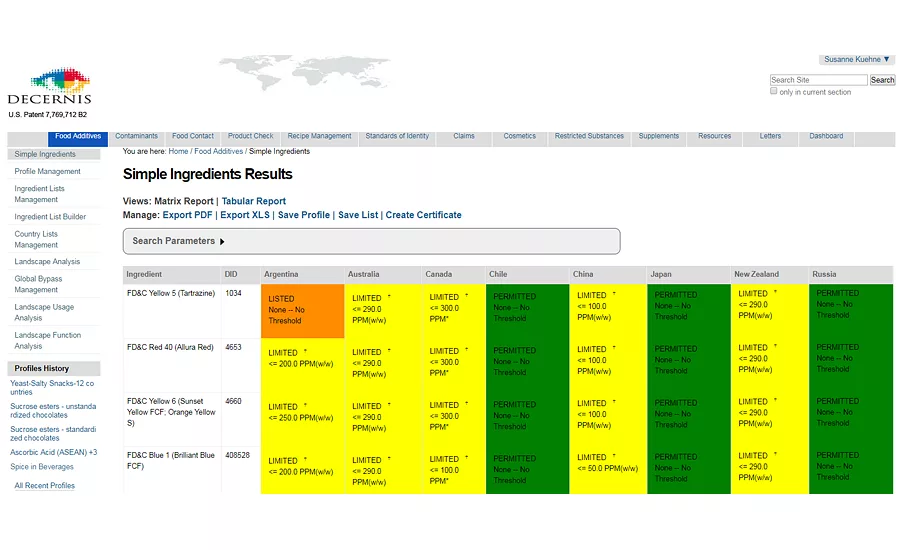Open Profile Management in sidebar
Screen dimensions: 900x550
[48, 171]
